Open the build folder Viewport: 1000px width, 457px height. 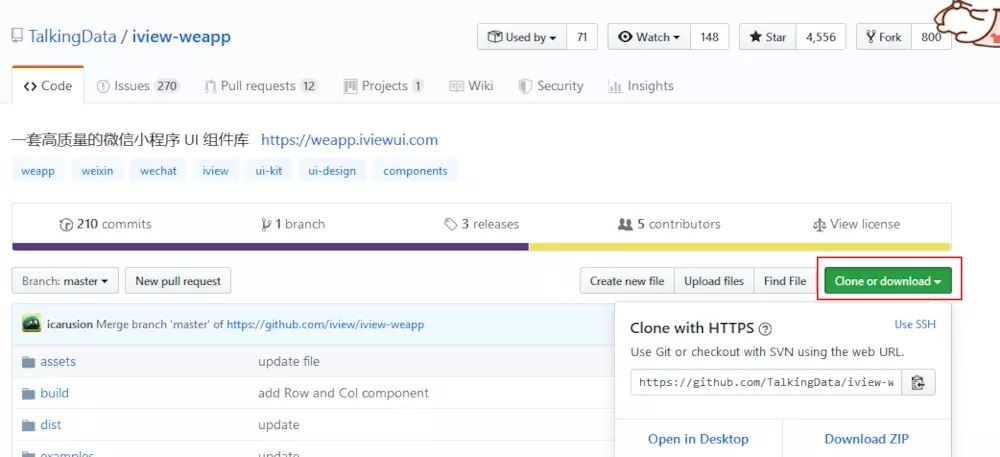pos(54,393)
